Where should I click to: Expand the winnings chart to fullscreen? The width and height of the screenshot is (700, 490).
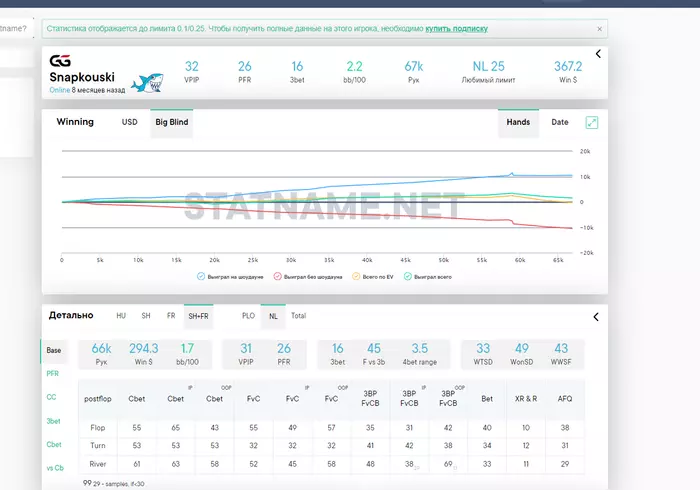592,122
